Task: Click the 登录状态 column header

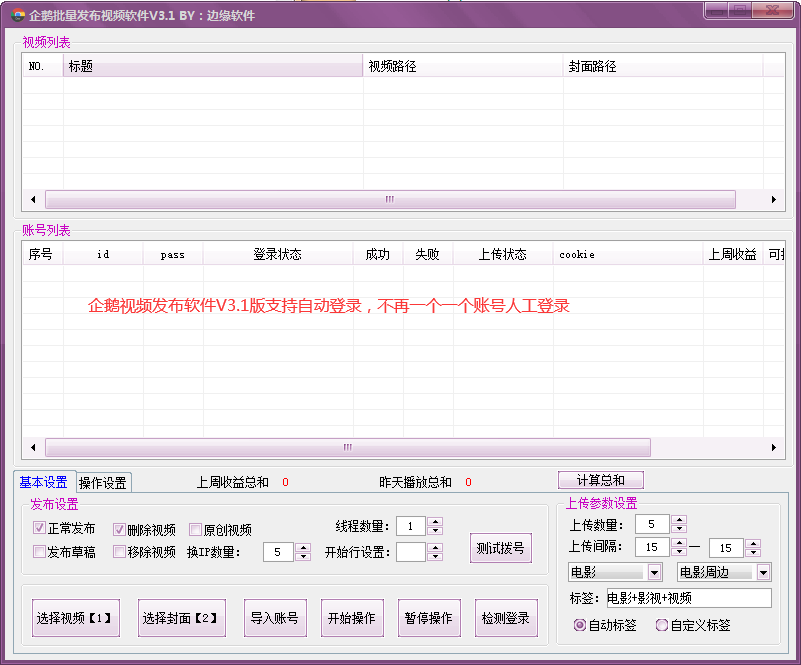Action: point(278,254)
